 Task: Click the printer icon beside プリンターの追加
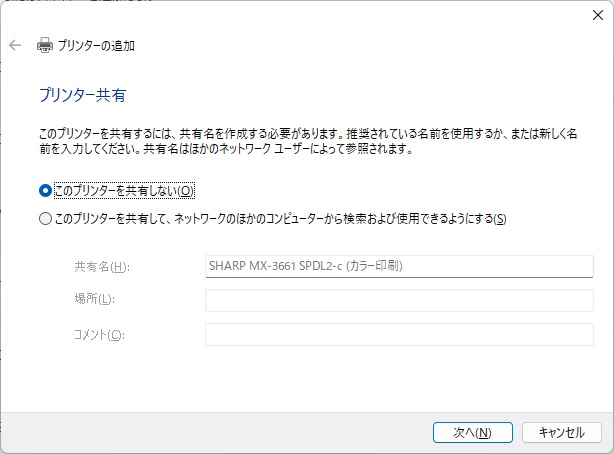[44, 45]
